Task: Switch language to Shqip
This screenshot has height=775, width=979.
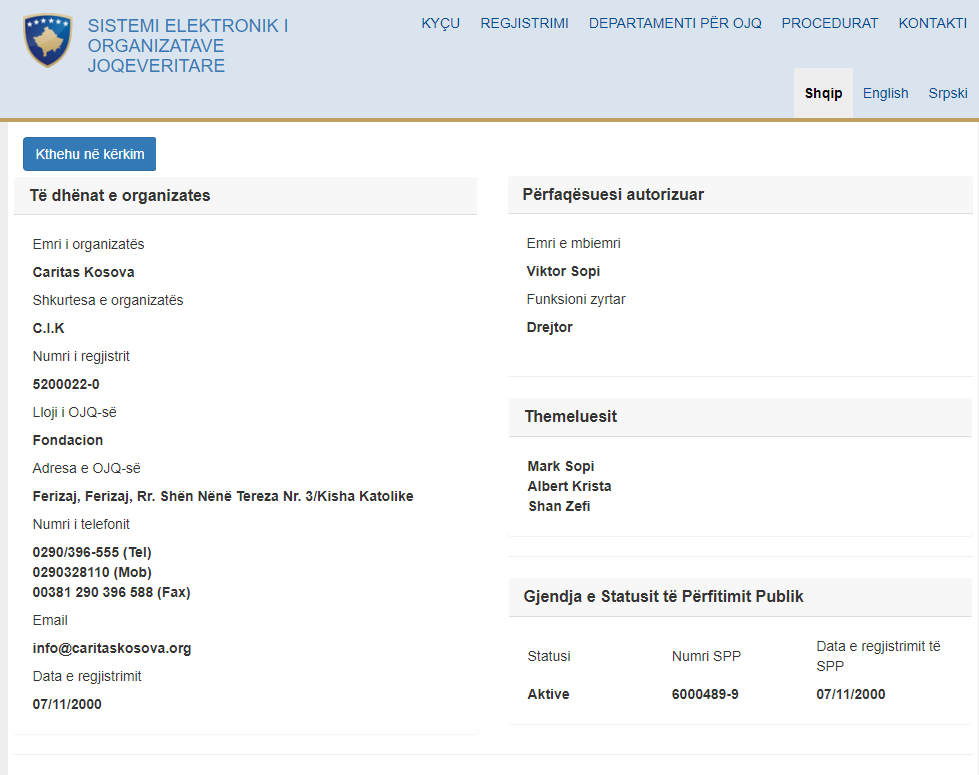Action: (823, 93)
